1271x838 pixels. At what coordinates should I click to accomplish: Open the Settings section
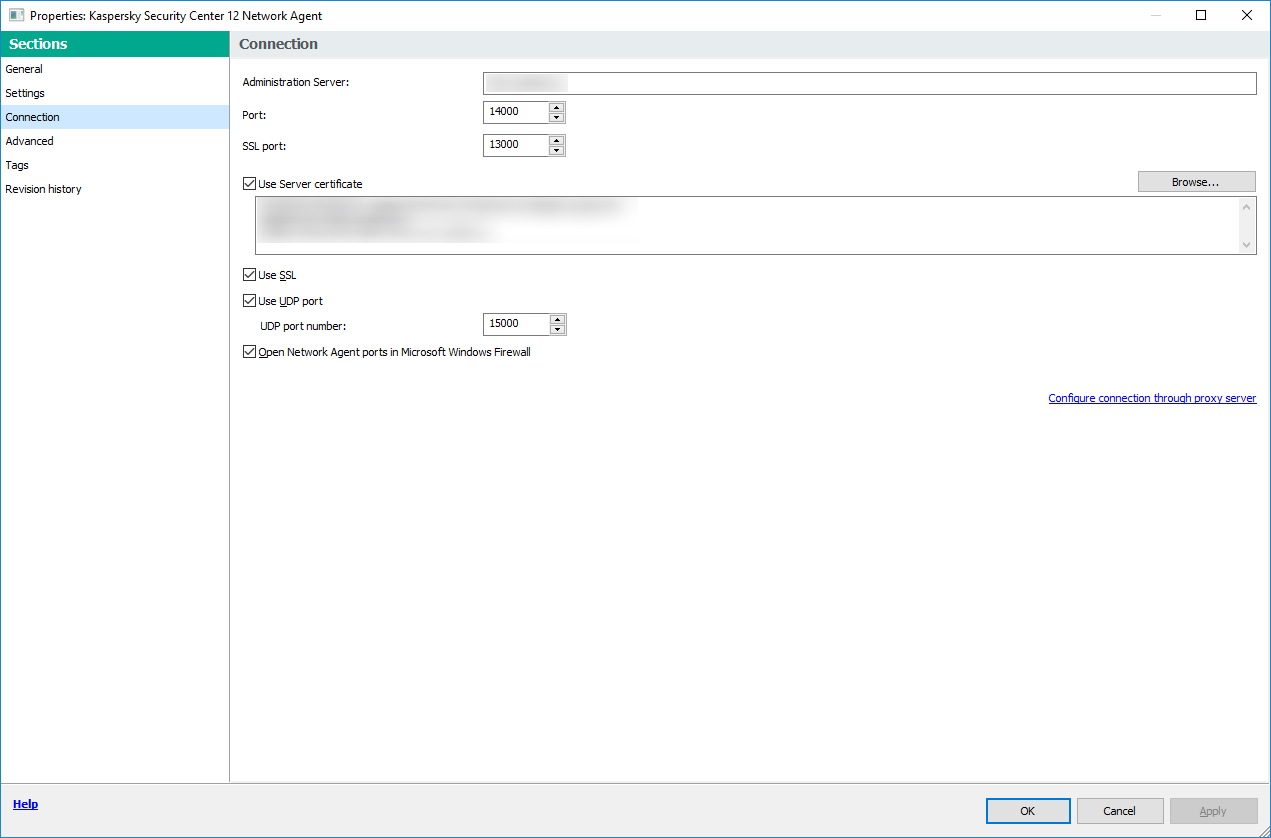(x=114, y=93)
